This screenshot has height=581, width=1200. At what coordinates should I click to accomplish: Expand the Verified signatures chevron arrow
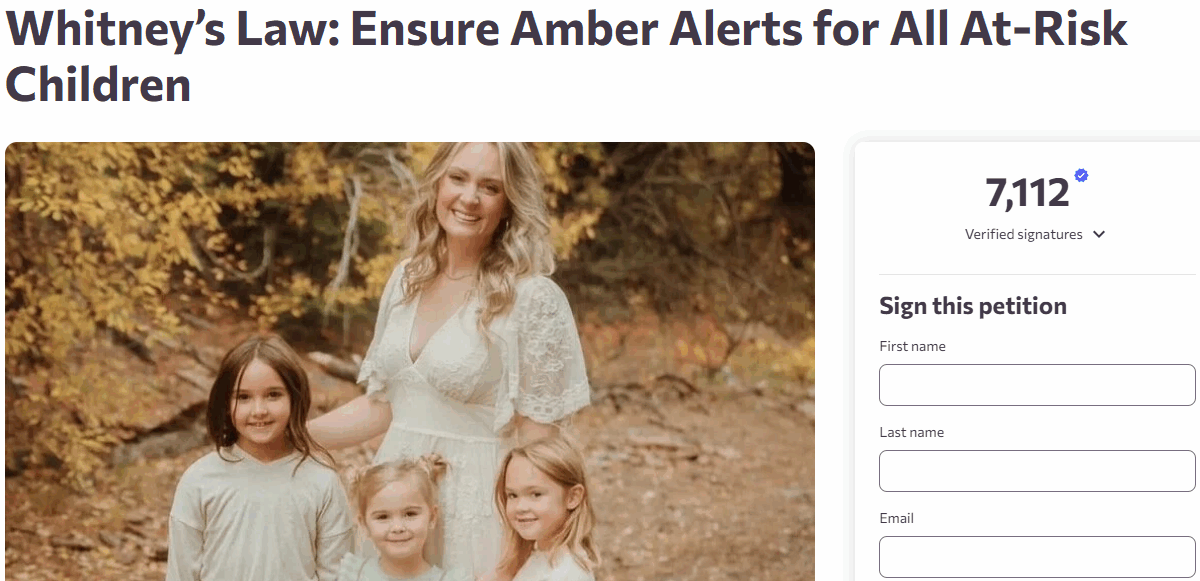[x=1099, y=234]
